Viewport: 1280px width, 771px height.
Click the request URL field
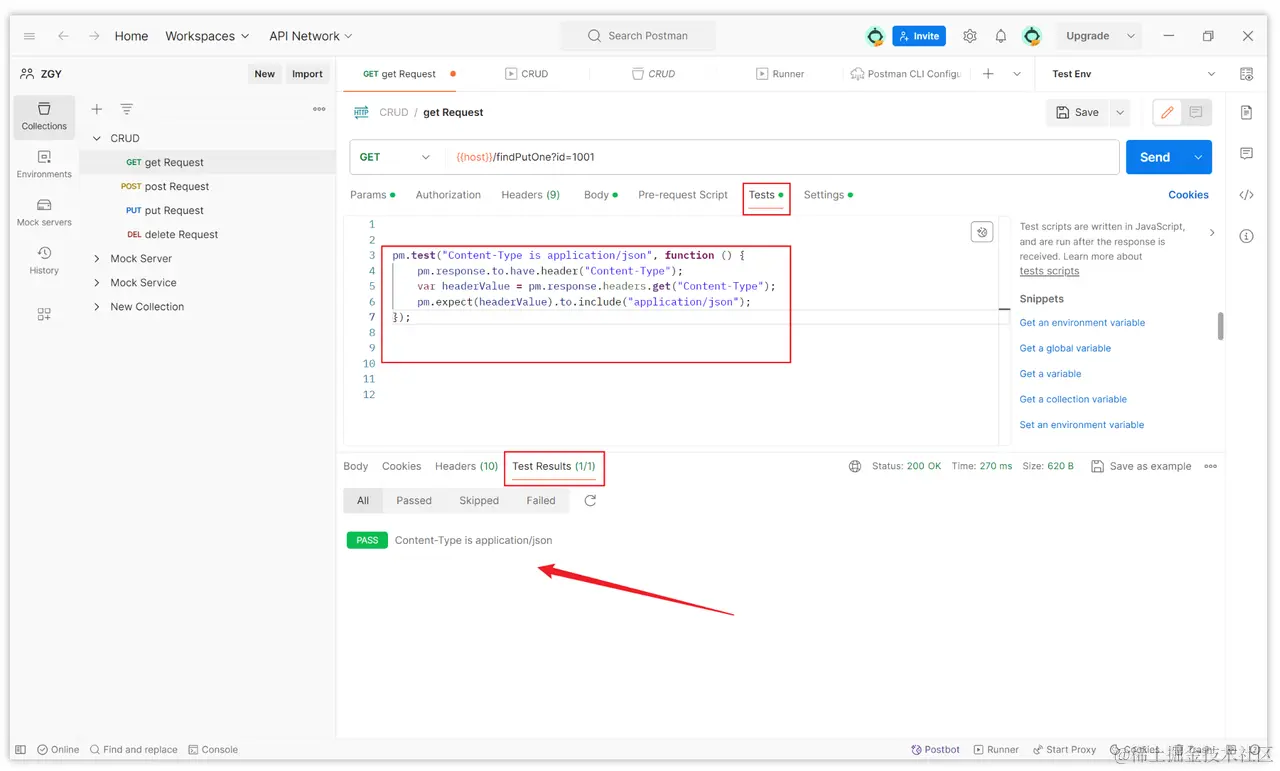(782, 157)
